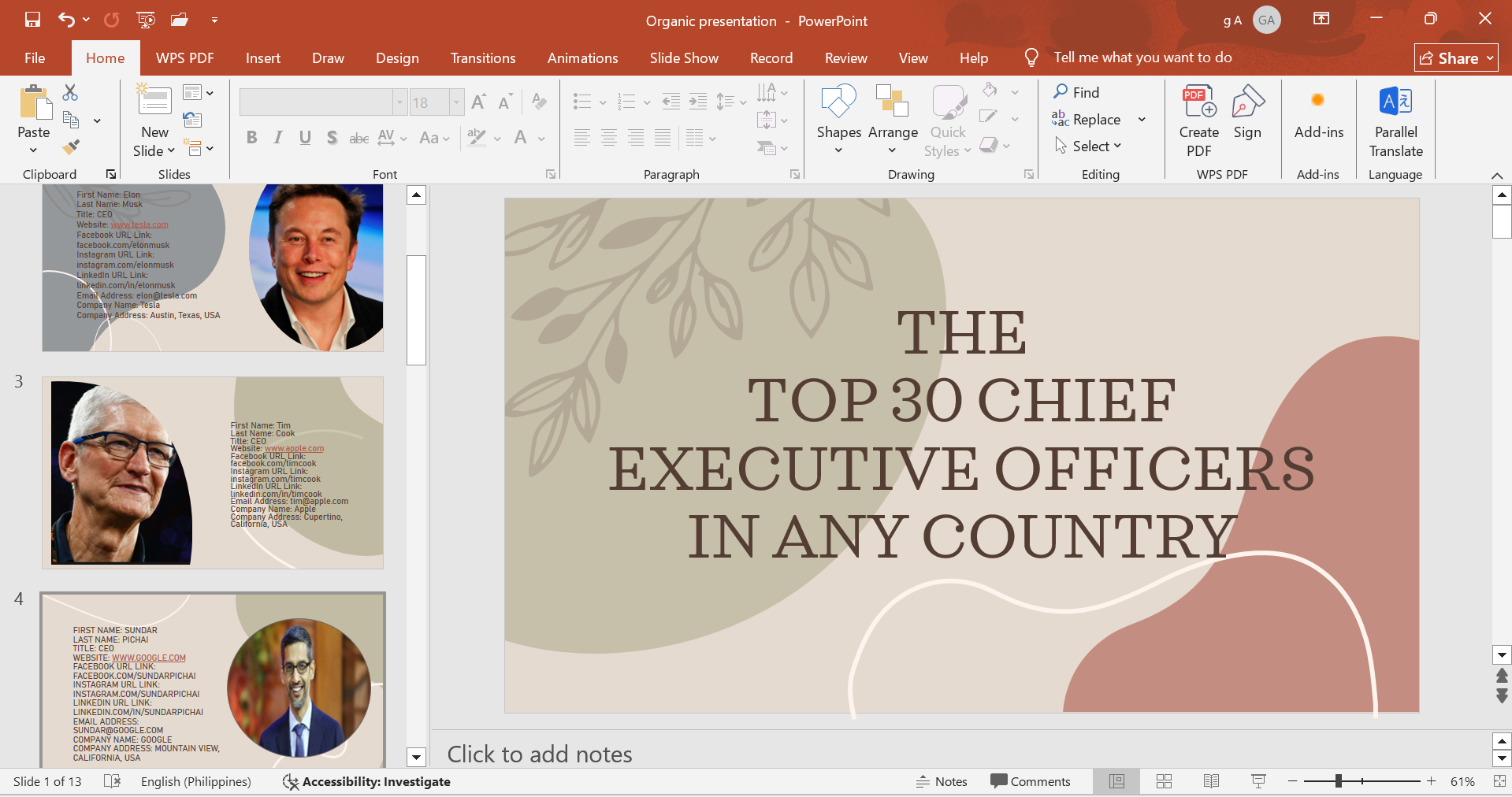Save the presentation with the Save icon

[x=32, y=20]
